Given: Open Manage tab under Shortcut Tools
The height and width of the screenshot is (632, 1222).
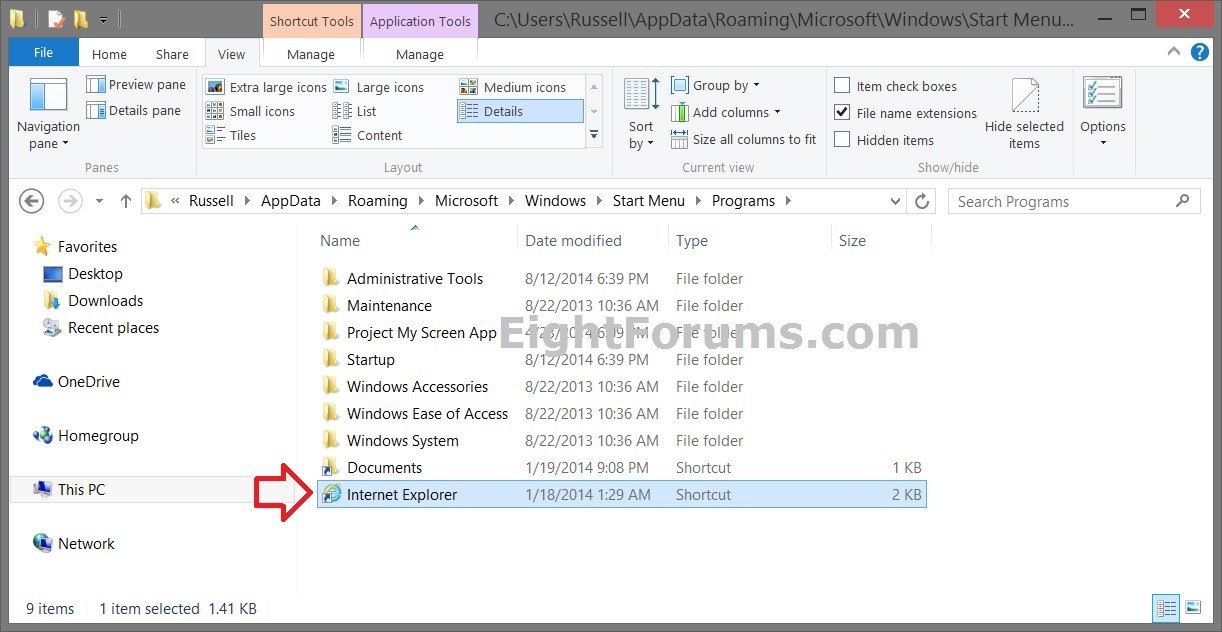Looking at the screenshot, I should [x=311, y=54].
